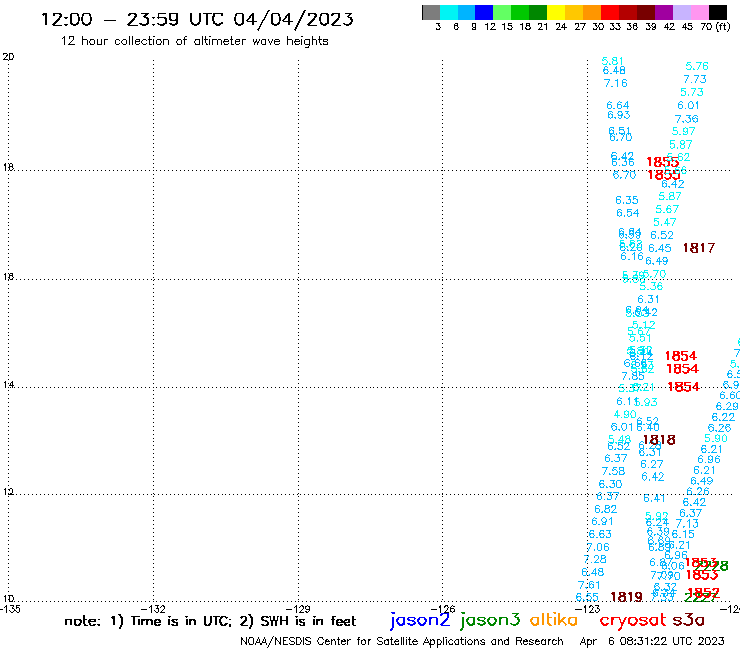The width and height of the screenshot is (740, 650).
Task: Click the bright red 33 ft legend swatch
Action: point(610,12)
